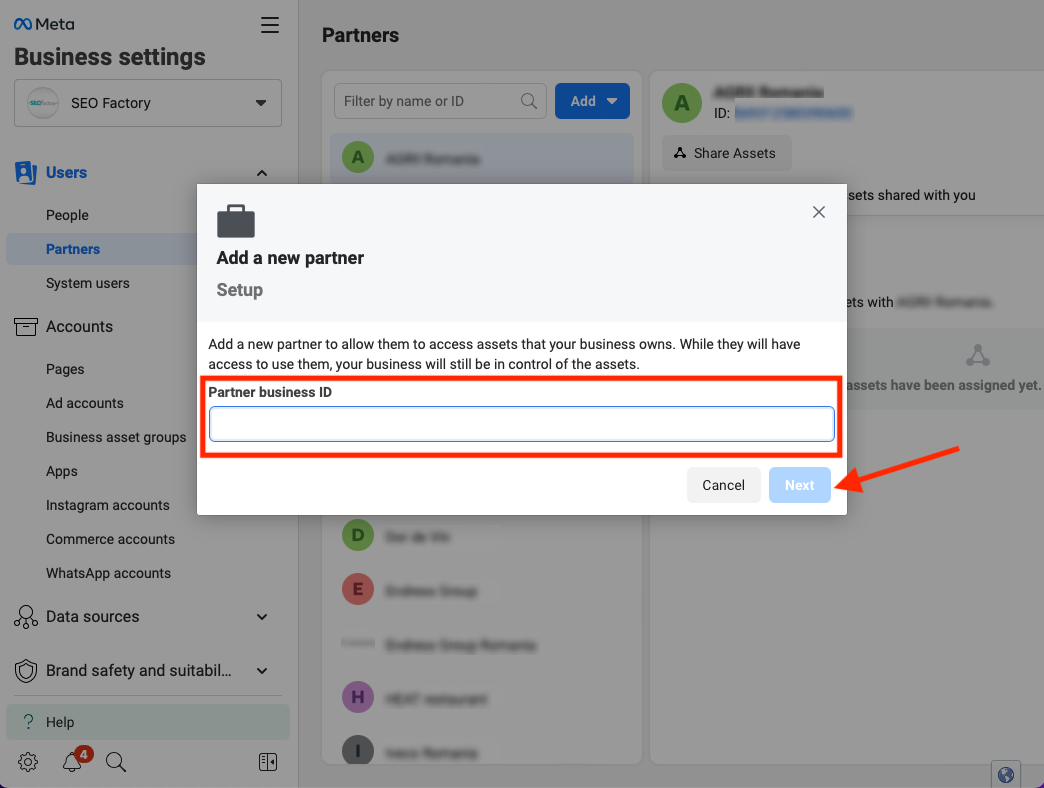Select WhatsApp accounts menu item
The width and height of the screenshot is (1044, 788).
108,573
